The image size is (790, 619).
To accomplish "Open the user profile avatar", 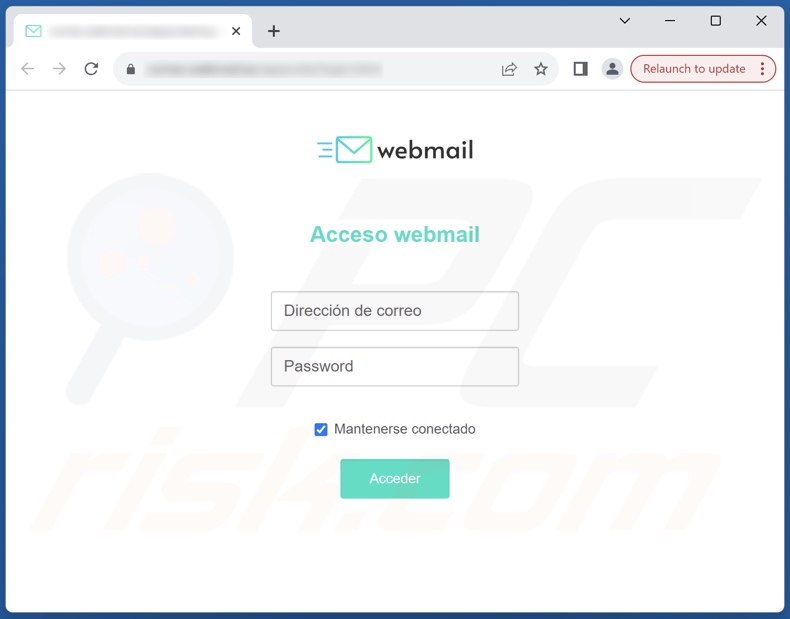I will click(x=612, y=69).
